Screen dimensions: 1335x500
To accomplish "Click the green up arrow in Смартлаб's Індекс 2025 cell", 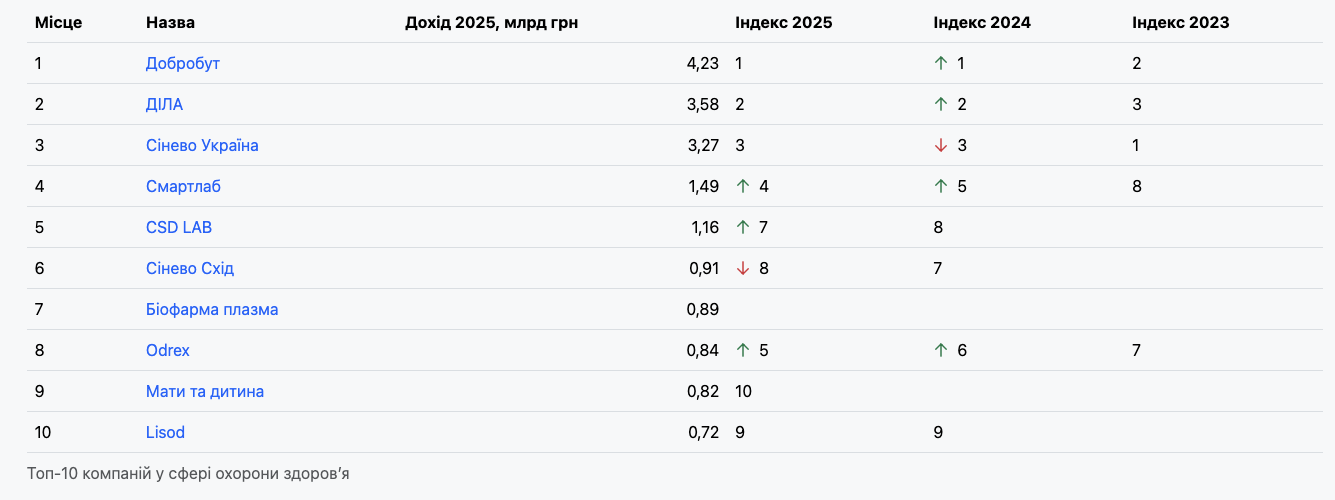I will (x=742, y=186).
